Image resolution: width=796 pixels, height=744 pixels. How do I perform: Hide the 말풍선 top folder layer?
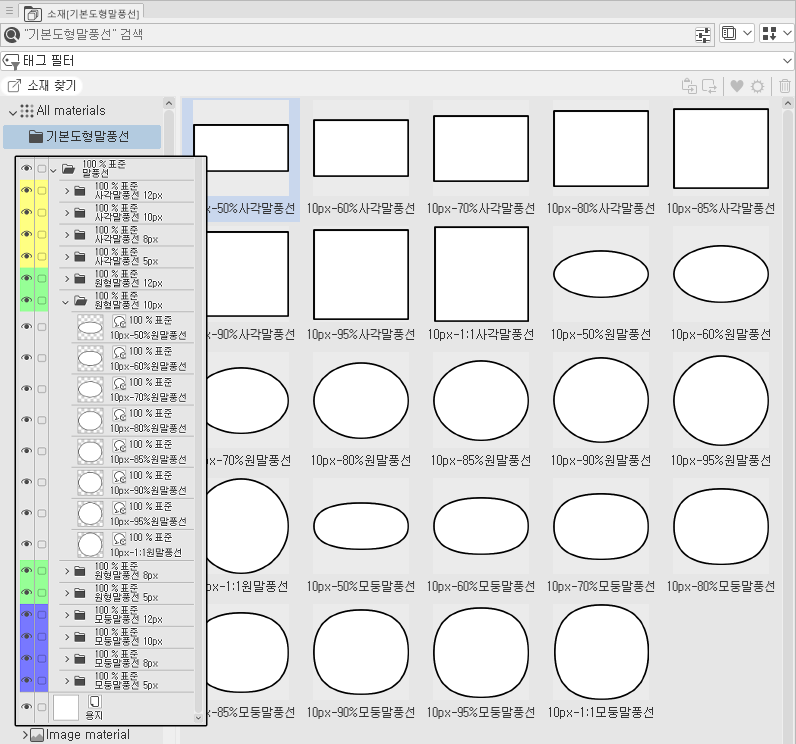pyautogui.click(x=26, y=168)
